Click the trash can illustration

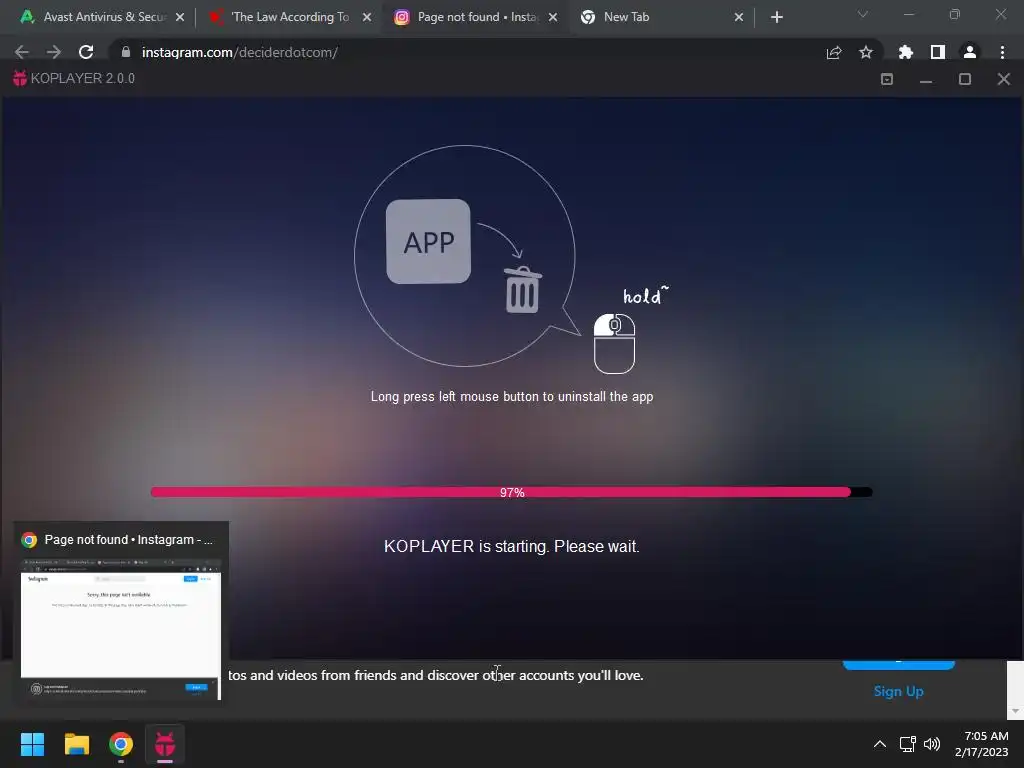522,289
